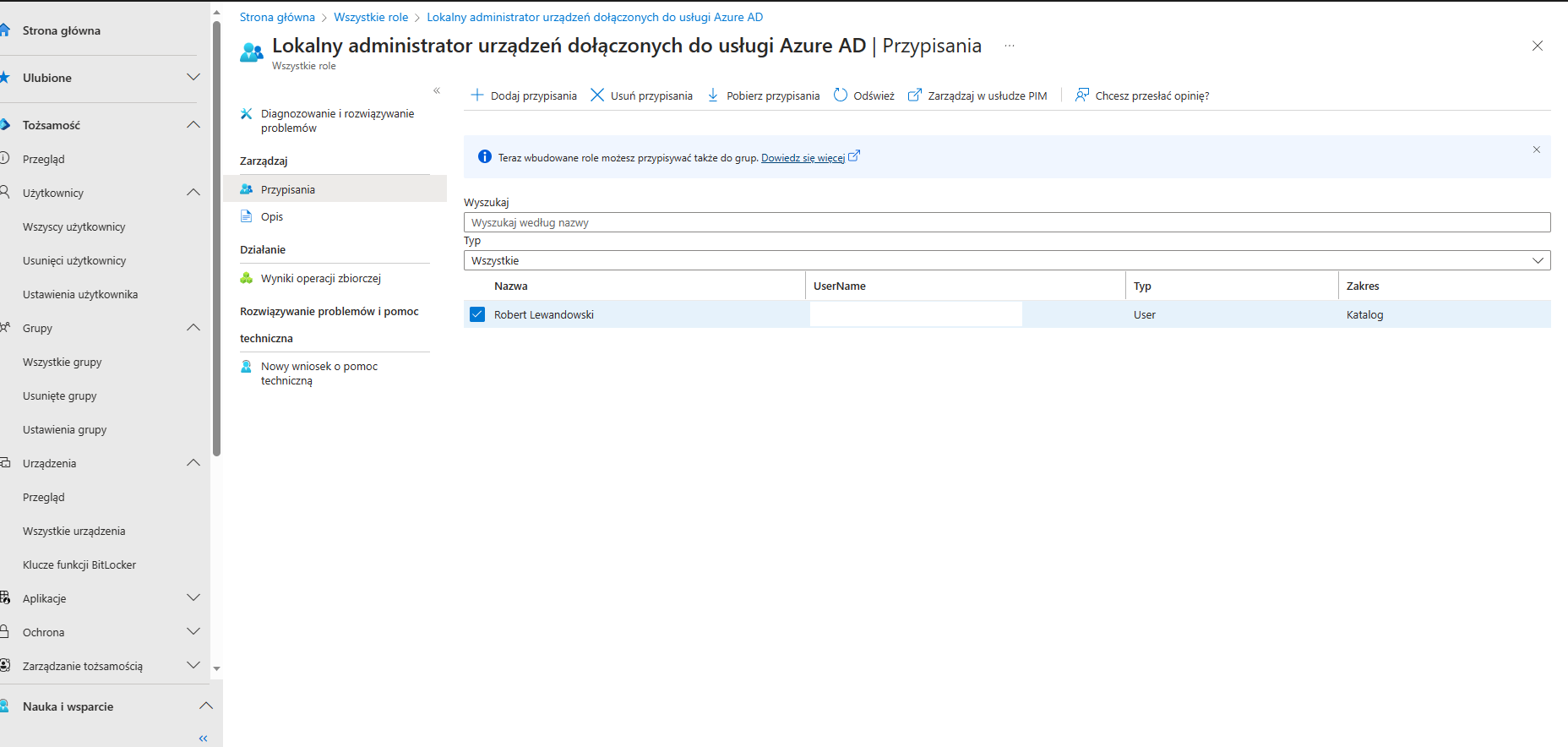
Task: Click the Dowiedz się więcej link
Action: pyautogui.click(x=803, y=158)
